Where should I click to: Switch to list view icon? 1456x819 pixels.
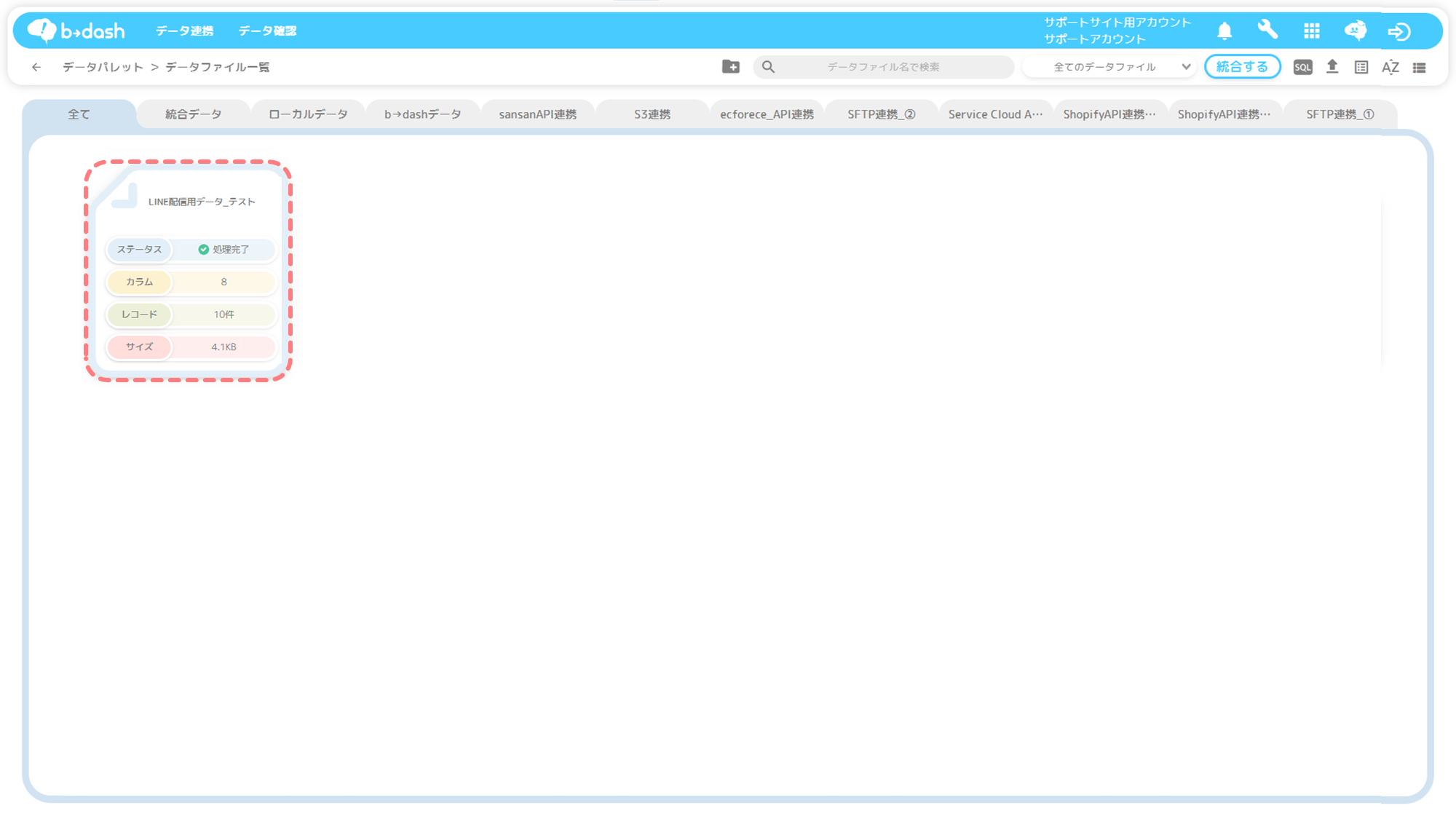click(1420, 67)
